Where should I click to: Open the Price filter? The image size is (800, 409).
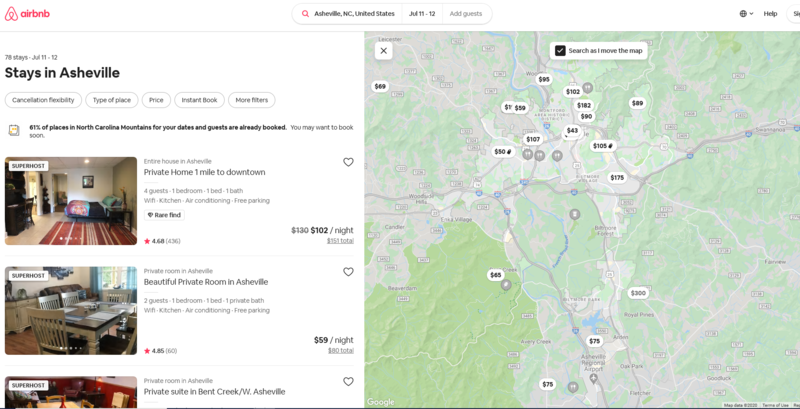(156, 100)
